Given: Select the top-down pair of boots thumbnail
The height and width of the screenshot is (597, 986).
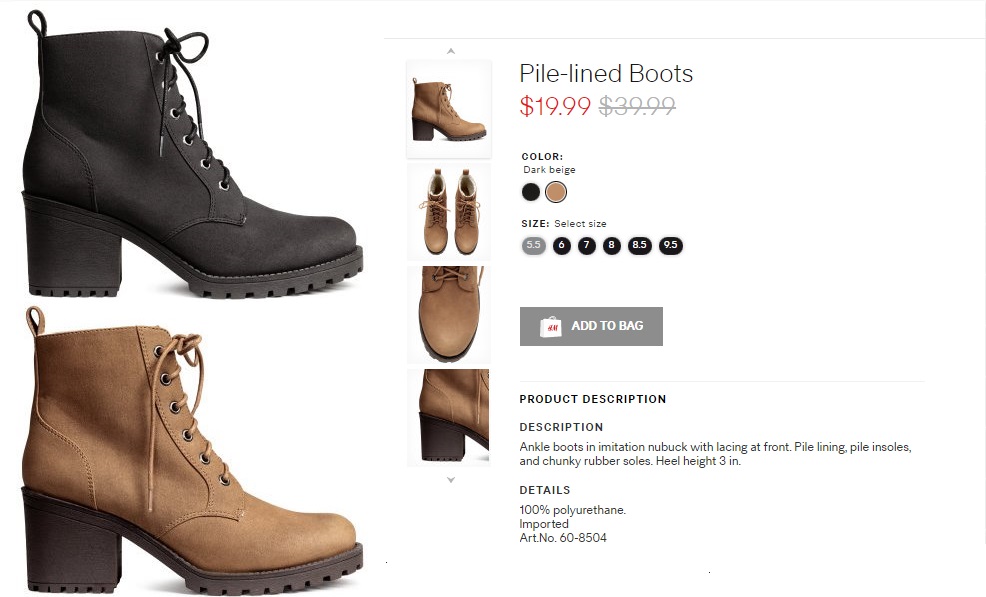Looking at the screenshot, I should (449, 212).
